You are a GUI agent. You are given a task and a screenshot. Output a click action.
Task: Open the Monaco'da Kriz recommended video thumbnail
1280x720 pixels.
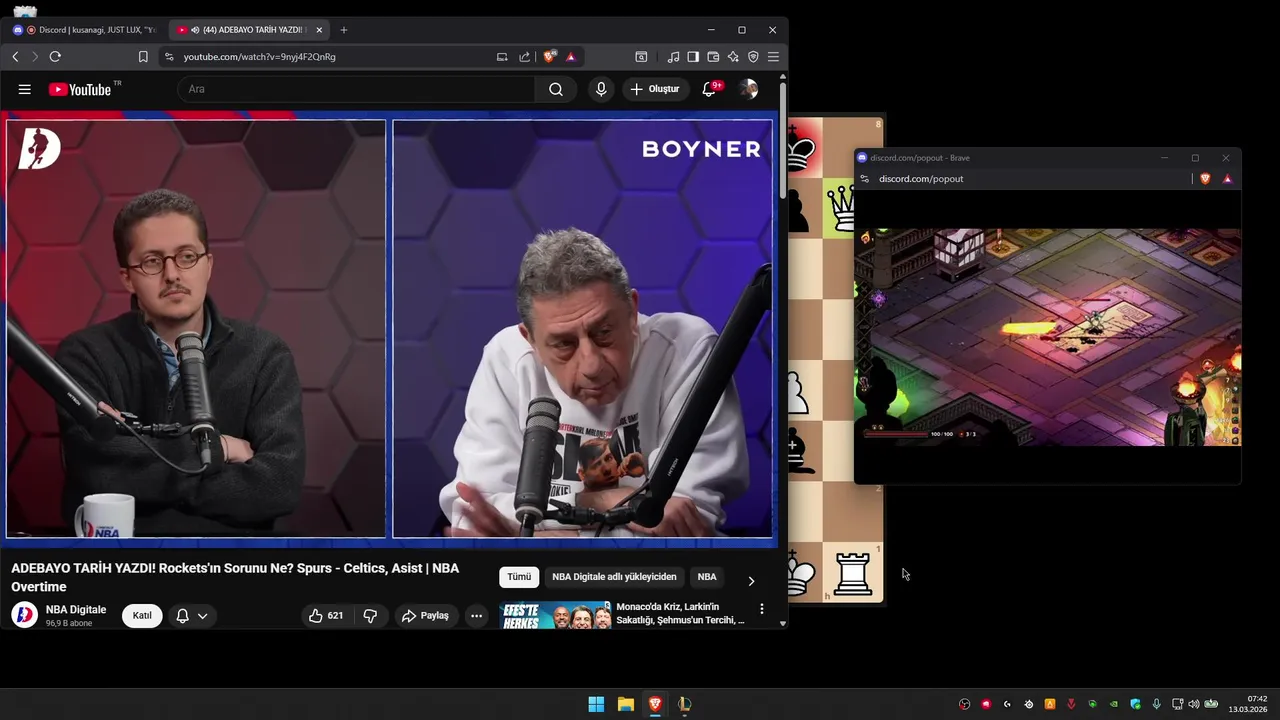[x=555, y=615]
